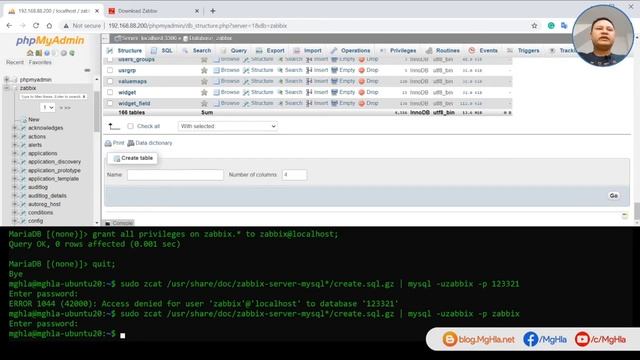Reload the browser page
This screenshot has height=360, width=640.
pos(36,25)
